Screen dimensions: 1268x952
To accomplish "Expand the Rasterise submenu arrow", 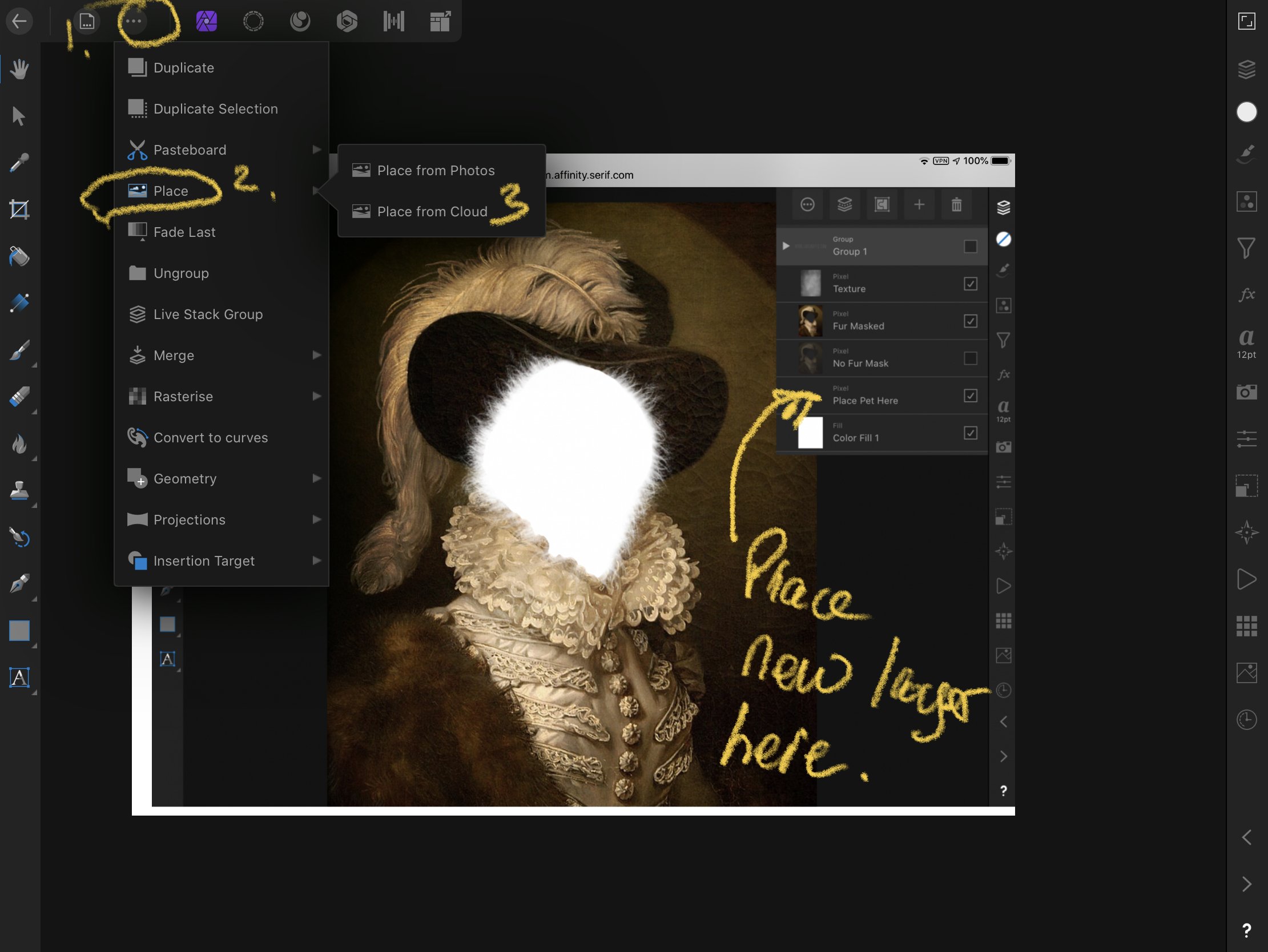I will [316, 396].
